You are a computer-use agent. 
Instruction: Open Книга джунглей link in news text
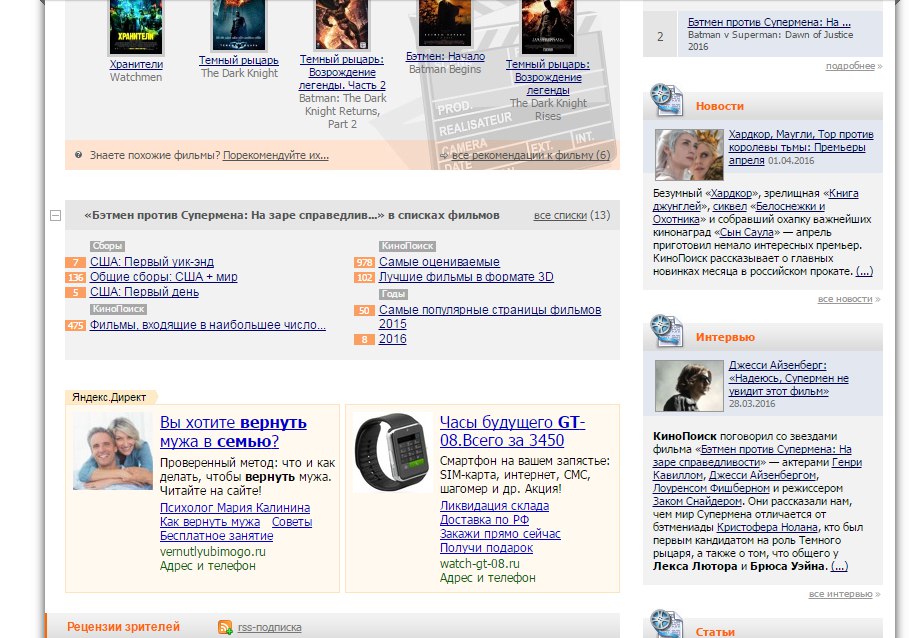coord(755,200)
